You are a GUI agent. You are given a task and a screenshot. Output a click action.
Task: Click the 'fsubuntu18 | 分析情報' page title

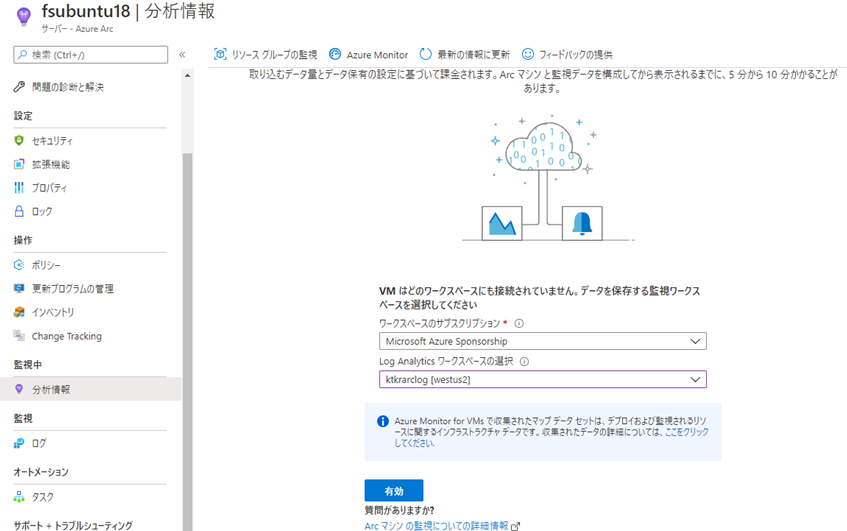[x=129, y=11]
